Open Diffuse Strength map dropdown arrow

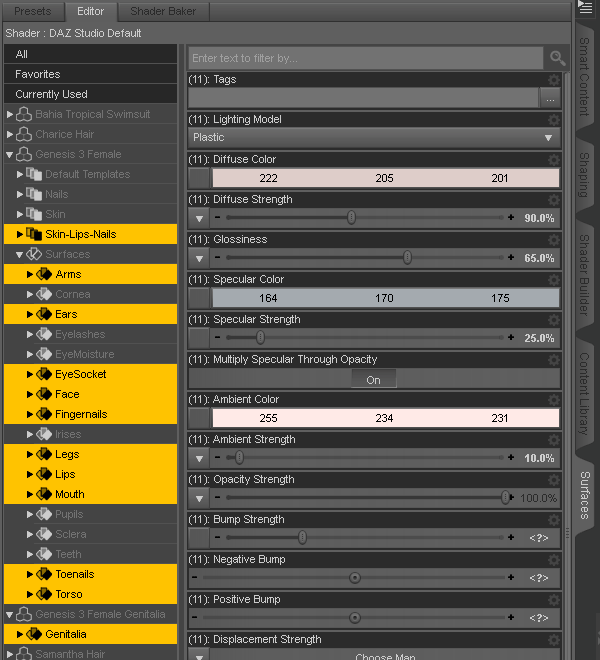tap(199, 218)
